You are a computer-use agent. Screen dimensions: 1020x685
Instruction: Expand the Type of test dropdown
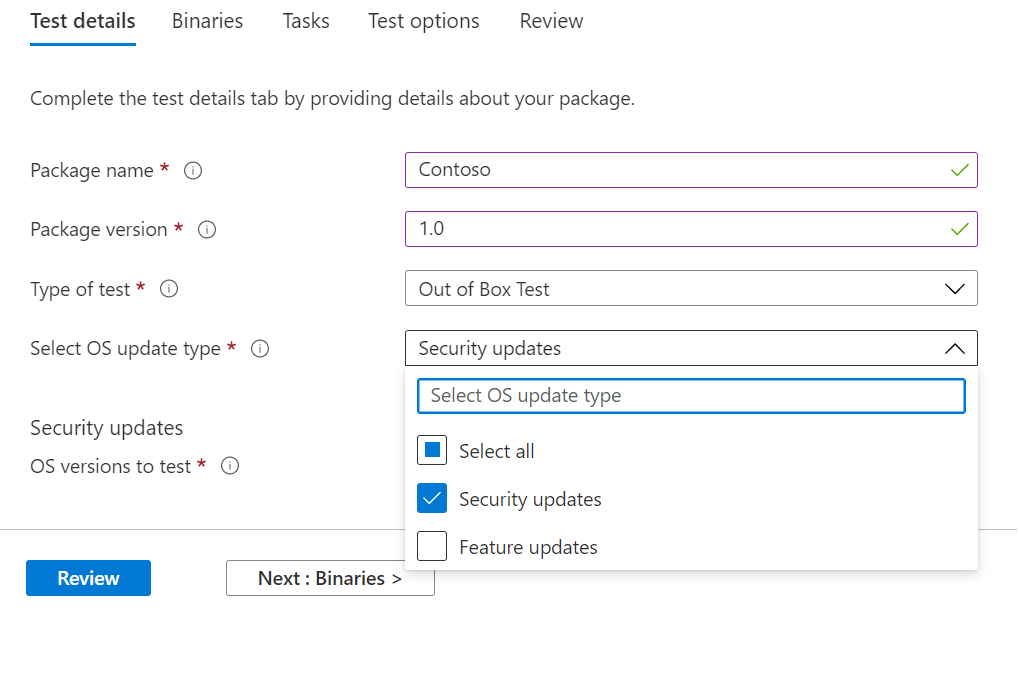pyautogui.click(x=690, y=289)
